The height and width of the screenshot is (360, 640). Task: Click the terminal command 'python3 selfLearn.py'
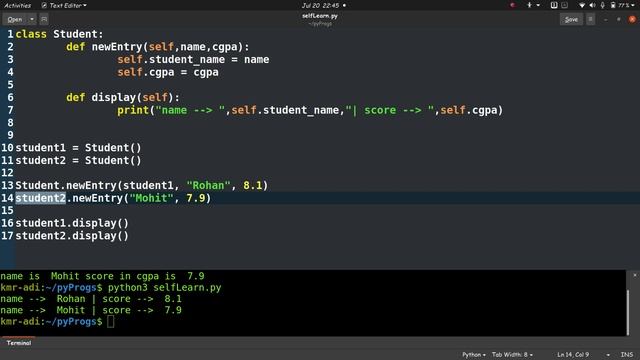click(164, 287)
